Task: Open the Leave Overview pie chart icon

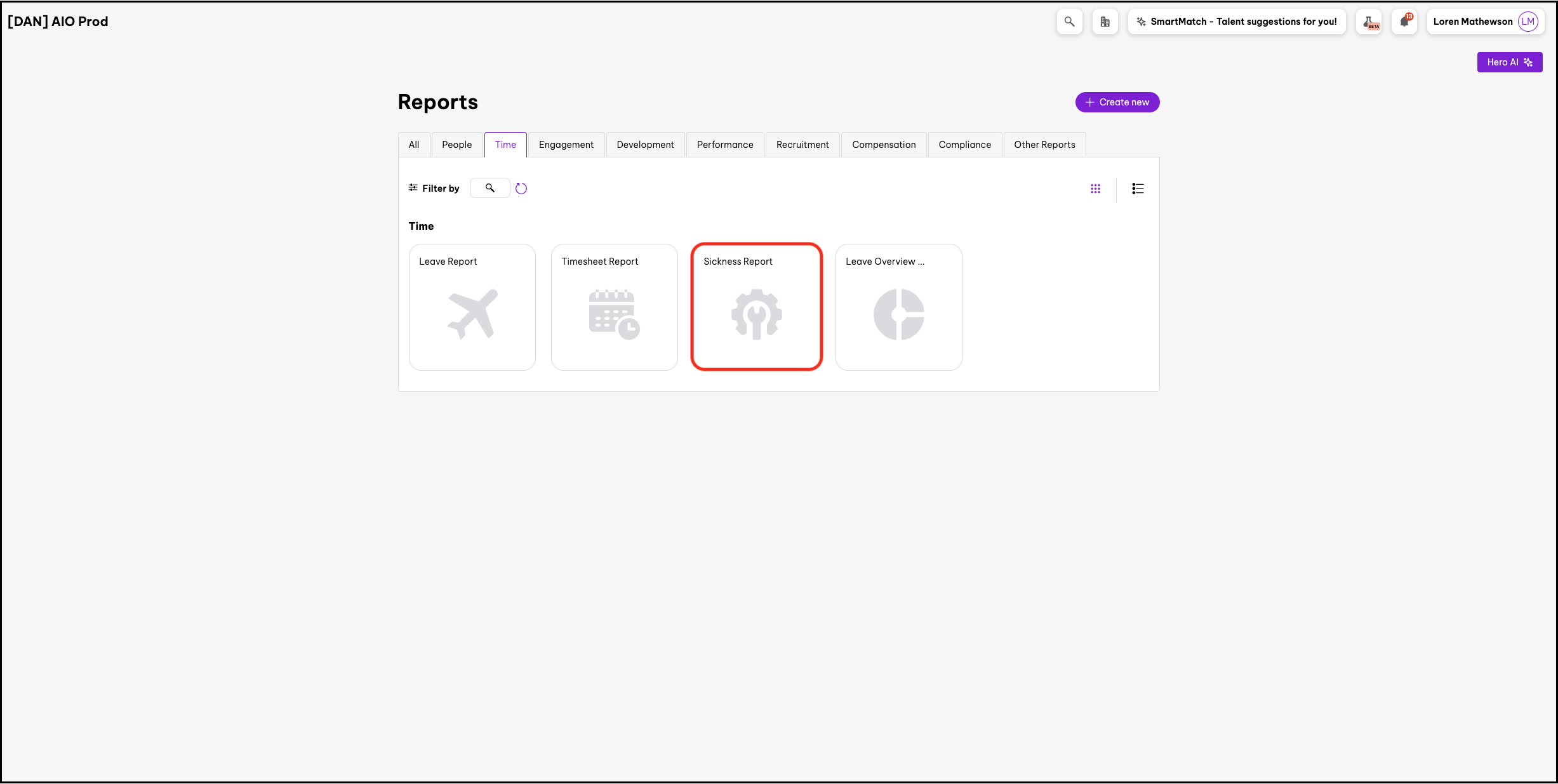Action: (898, 315)
